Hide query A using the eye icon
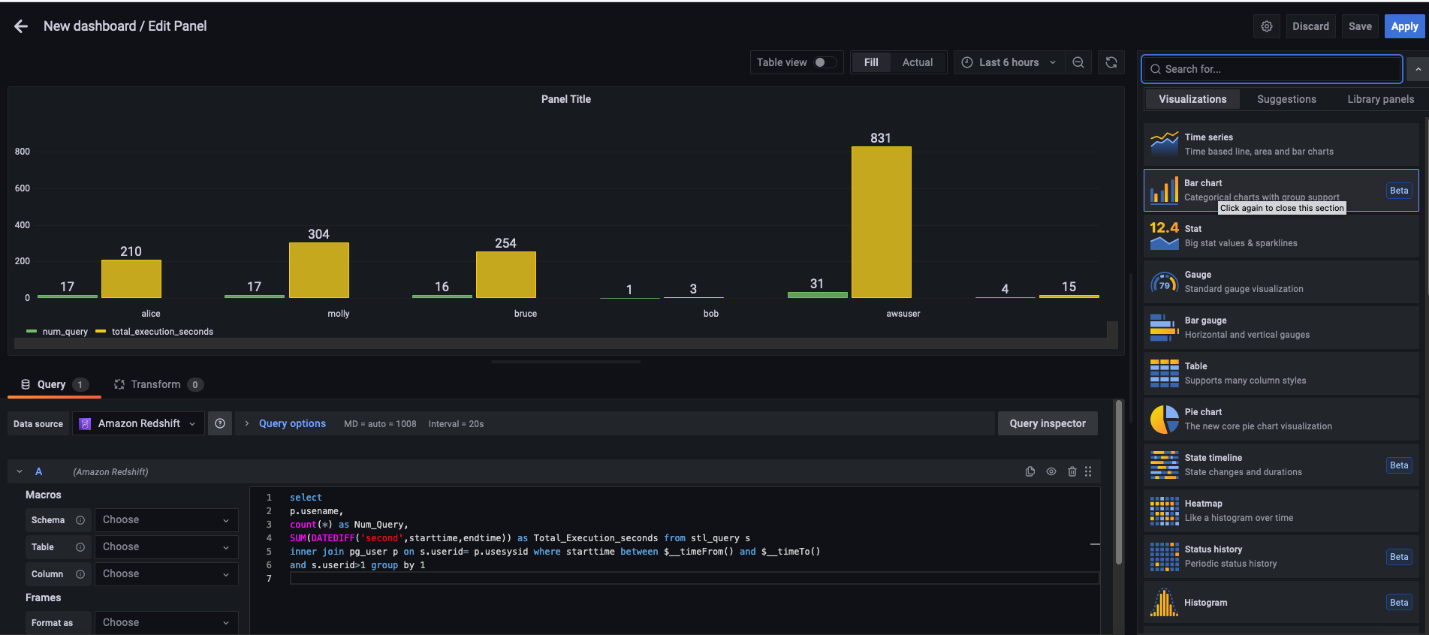 pos(1051,471)
